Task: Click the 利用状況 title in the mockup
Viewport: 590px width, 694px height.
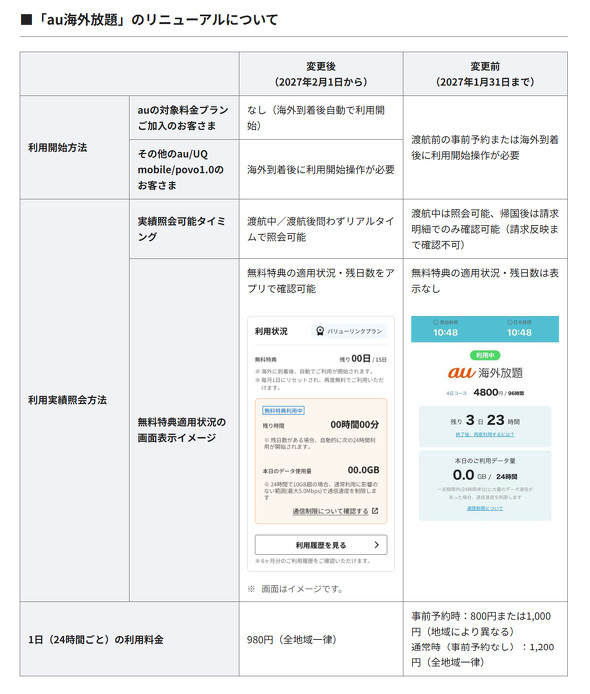Action: pos(271,331)
